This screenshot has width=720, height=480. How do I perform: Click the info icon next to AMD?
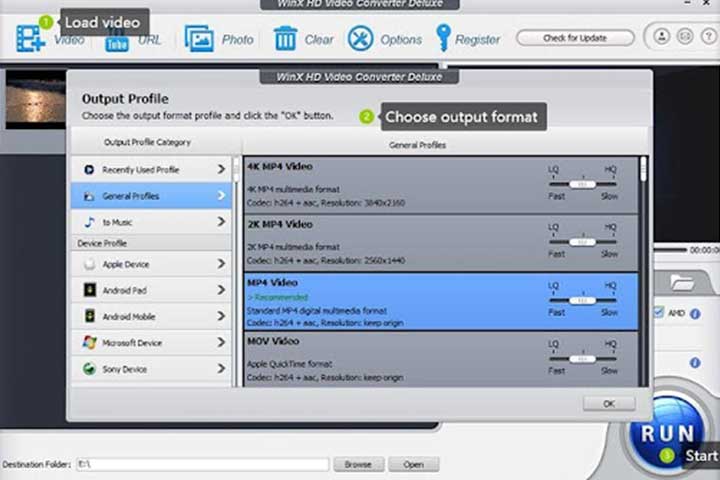pyautogui.click(x=695, y=314)
